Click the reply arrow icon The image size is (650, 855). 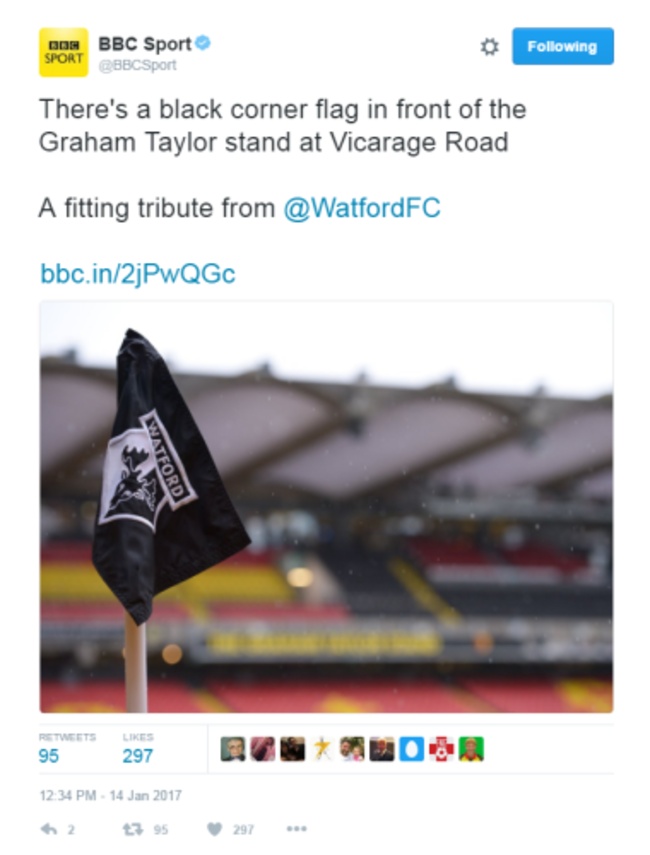point(49,829)
